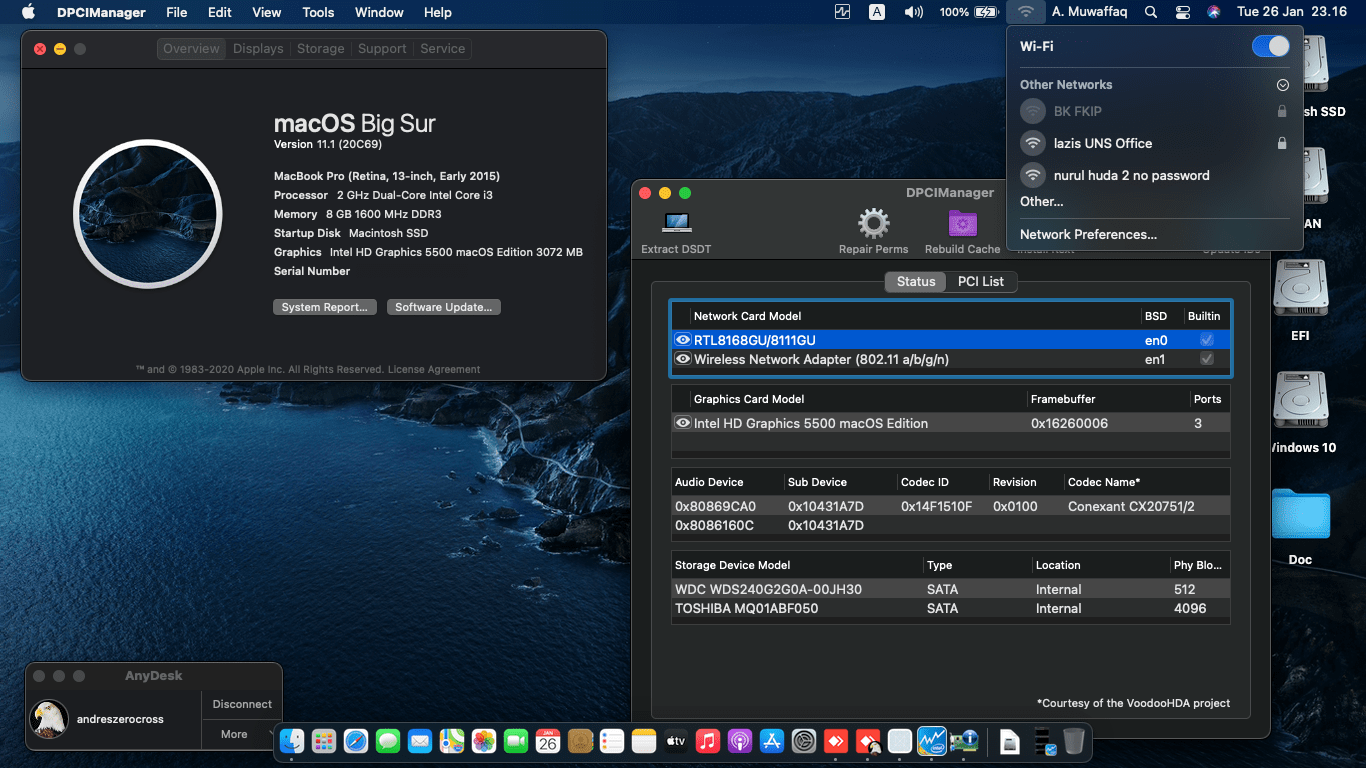Switch to the PCI List tab
Screen dimensions: 1366x768
click(981, 281)
